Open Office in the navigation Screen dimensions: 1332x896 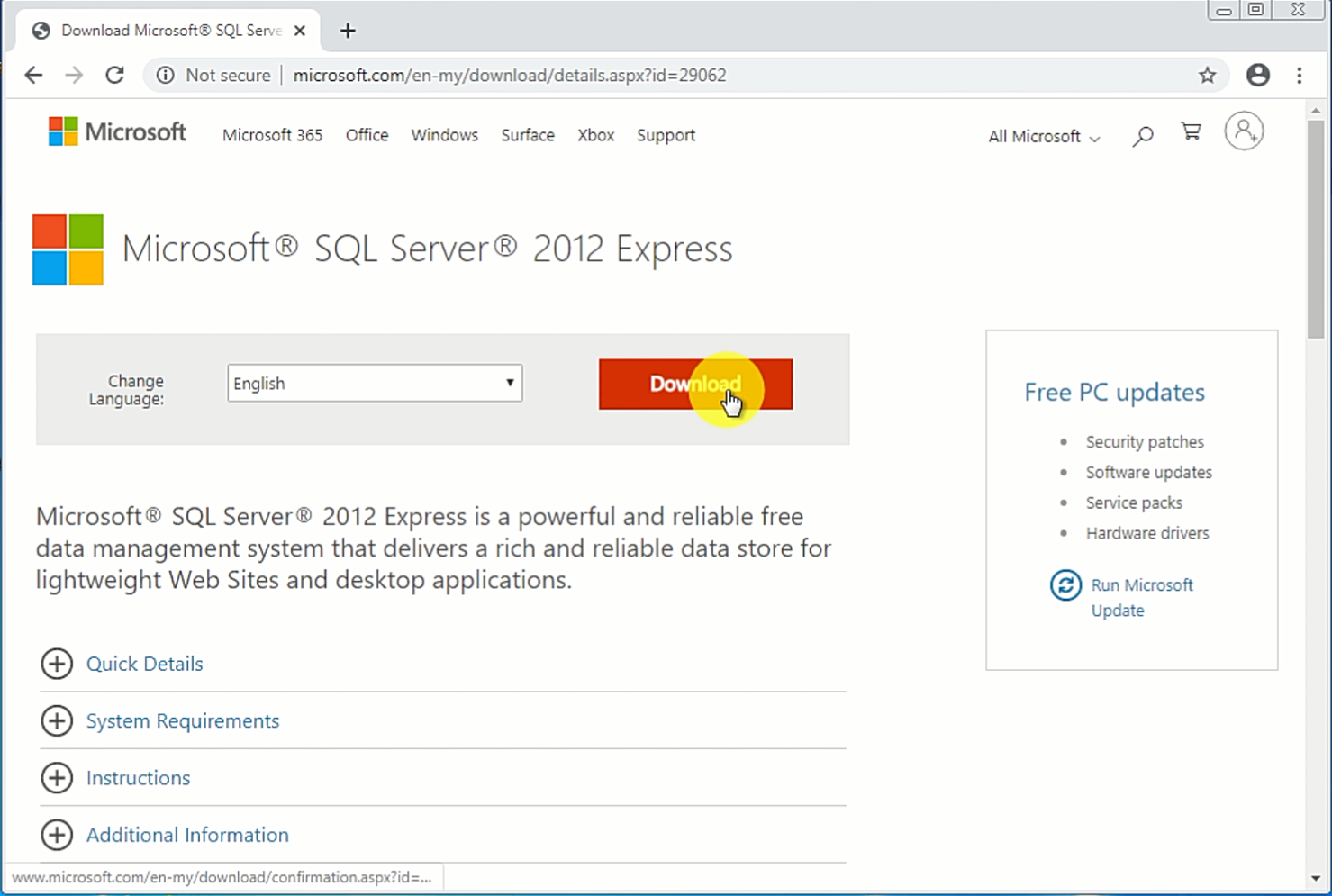click(367, 135)
